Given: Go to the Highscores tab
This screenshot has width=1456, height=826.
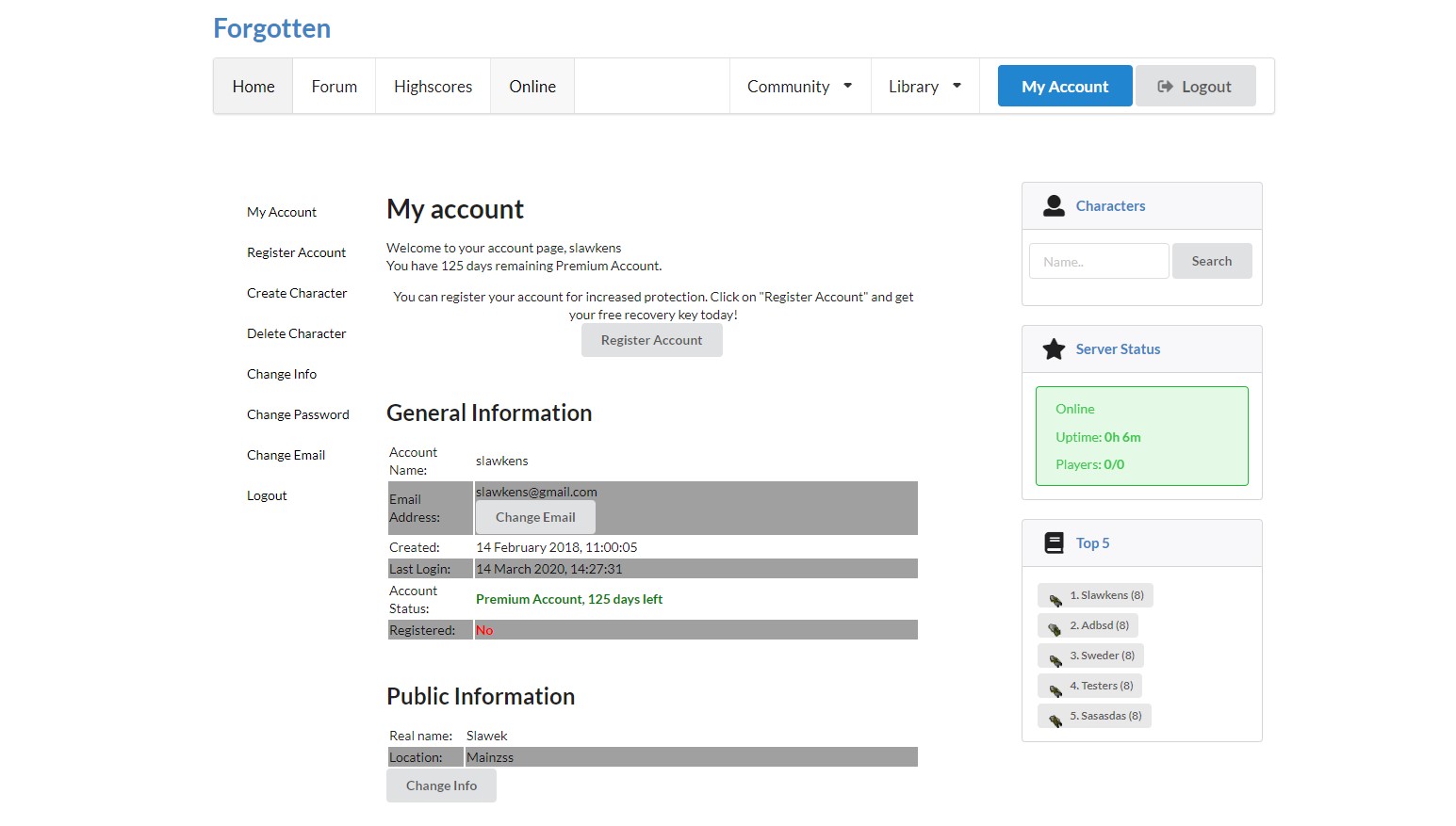Looking at the screenshot, I should [433, 87].
